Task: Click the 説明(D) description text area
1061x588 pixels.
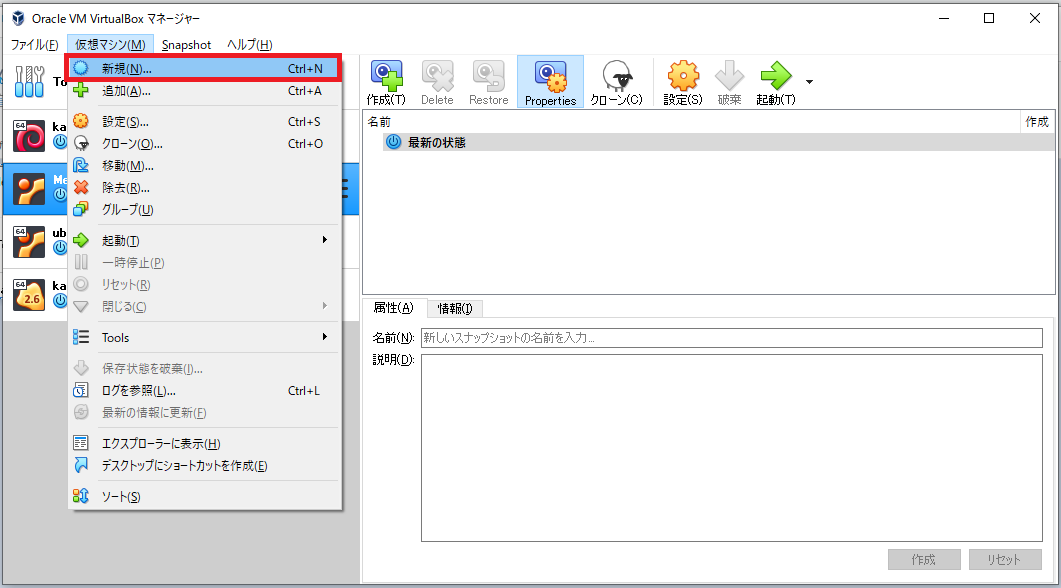Action: coord(731,448)
